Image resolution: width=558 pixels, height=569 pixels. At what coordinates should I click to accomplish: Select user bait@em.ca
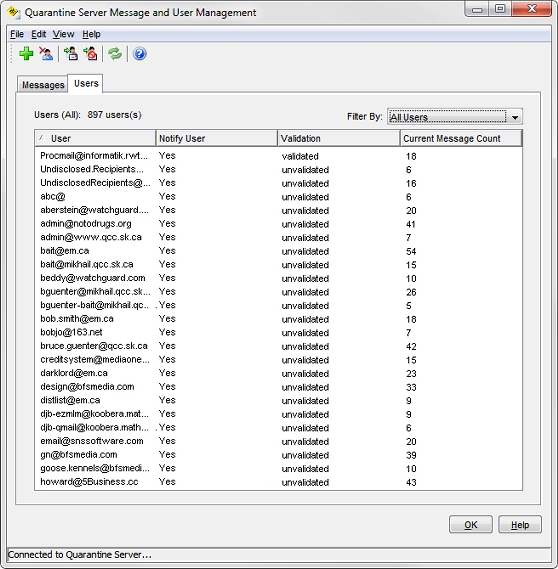coord(279,251)
